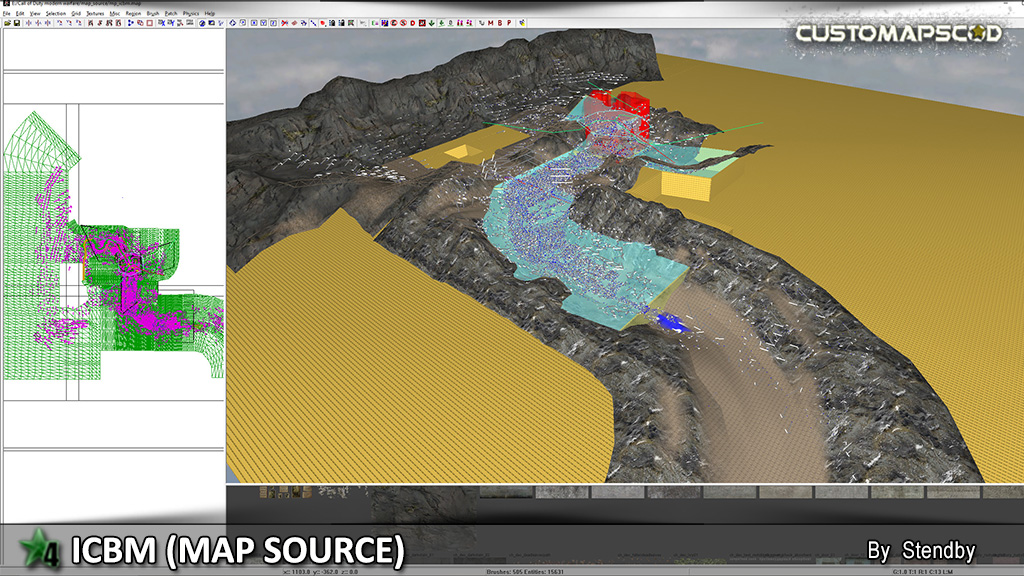The height and width of the screenshot is (576, 1024).
Task: Click the second red-blue rotate axis icon
Action: [x=69, y=23]
